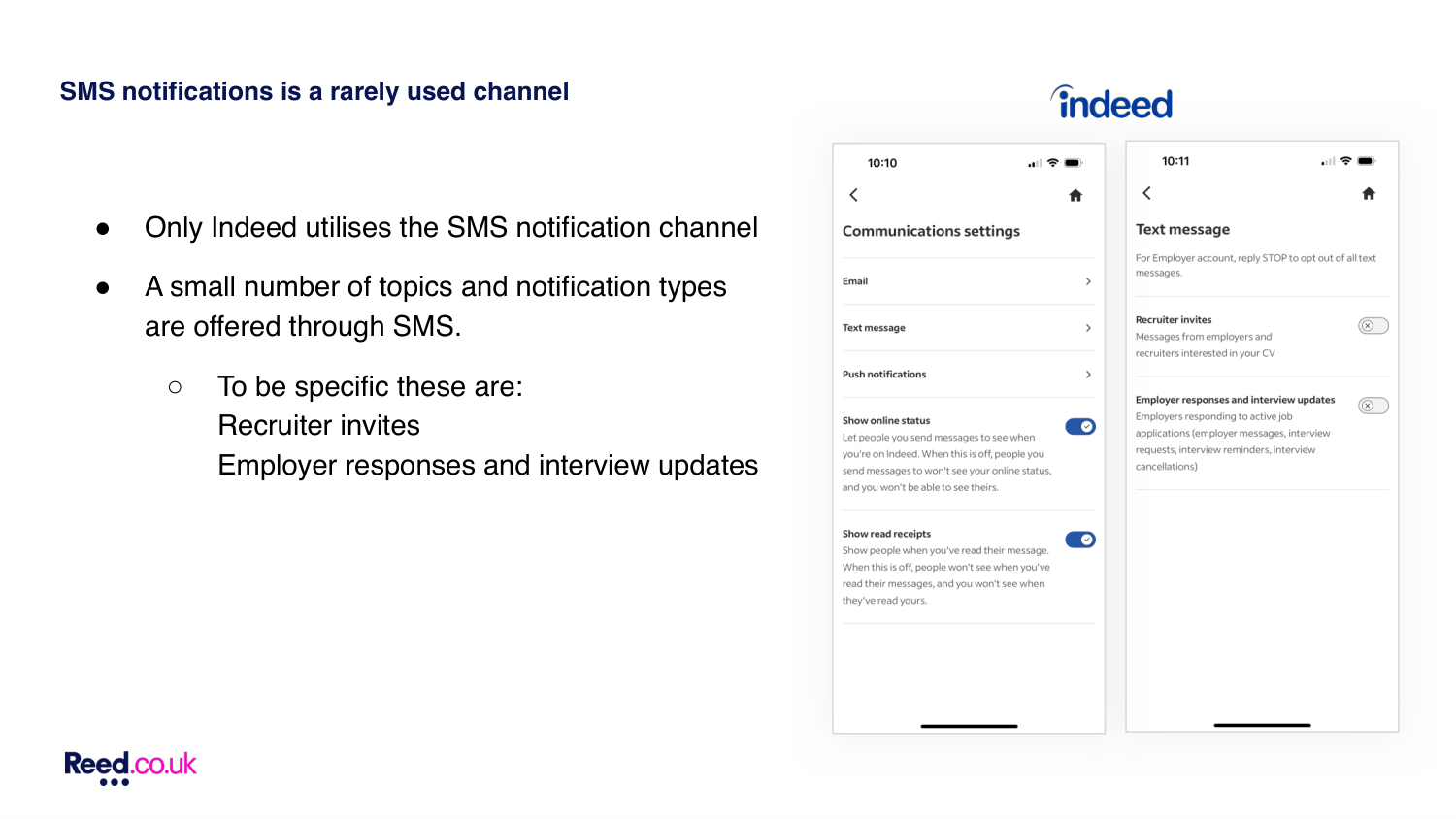Disable Show read receipts
This screenshot has height=819, width=1456.
coord(1080,539)
